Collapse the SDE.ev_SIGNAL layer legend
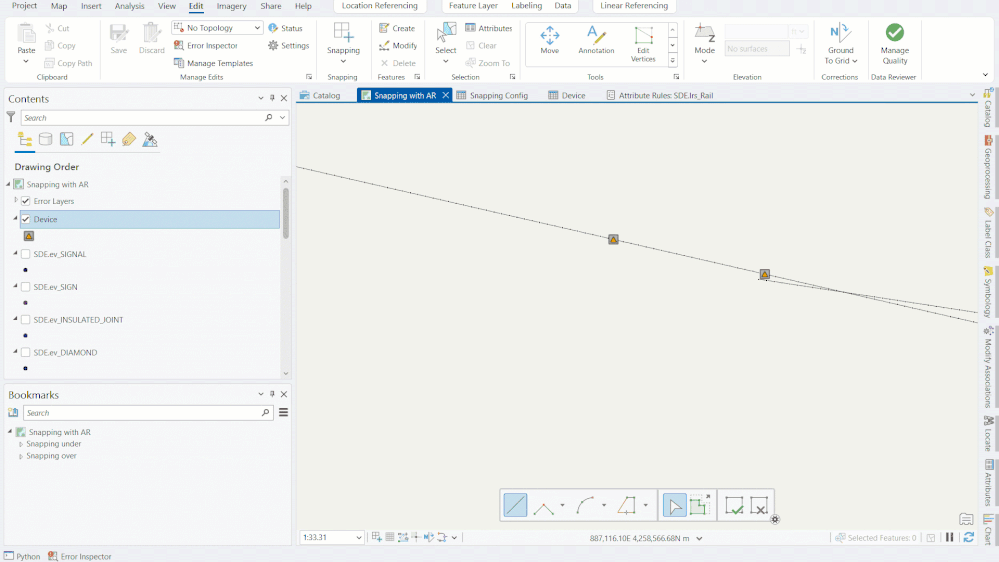This screenshot has height=562, width=999. point(15,254)
